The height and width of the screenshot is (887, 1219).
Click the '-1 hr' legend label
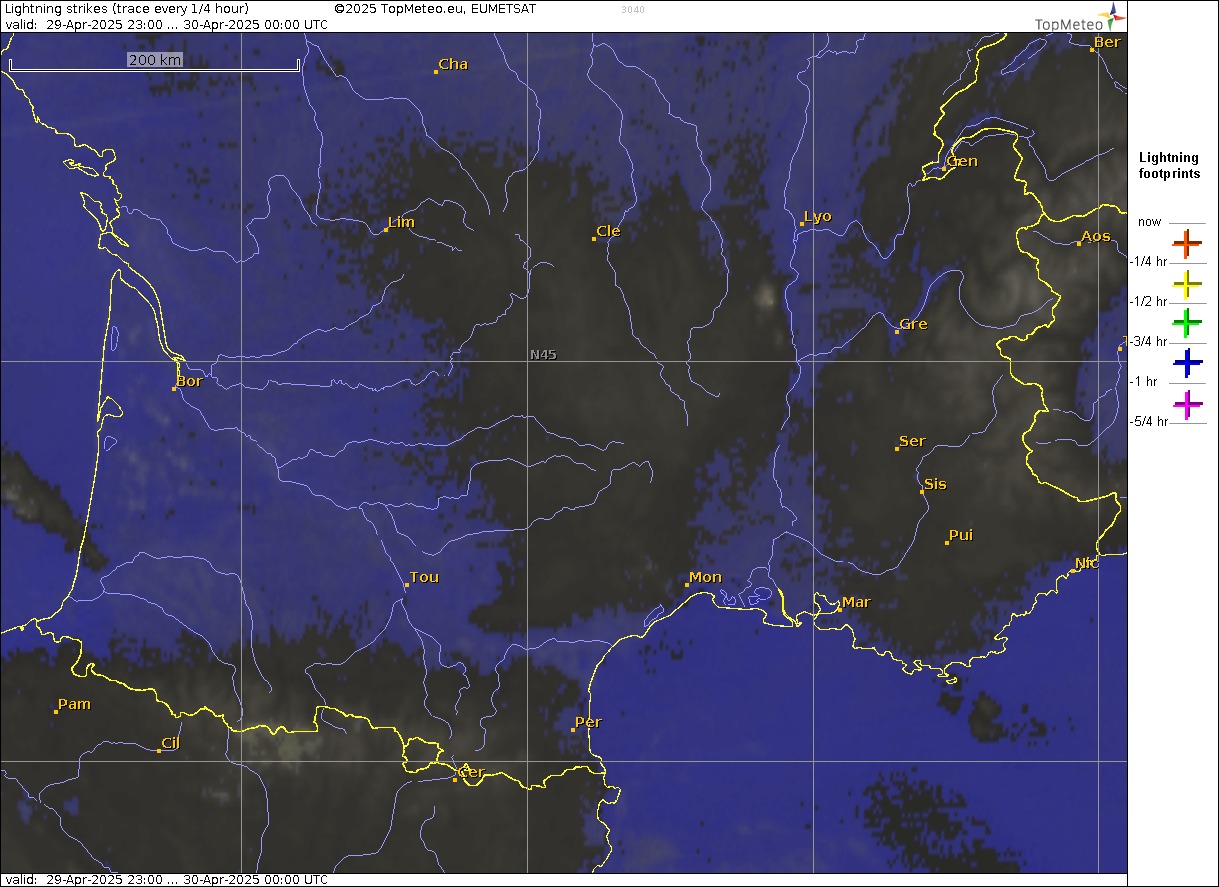click(x=1144, y=382)
